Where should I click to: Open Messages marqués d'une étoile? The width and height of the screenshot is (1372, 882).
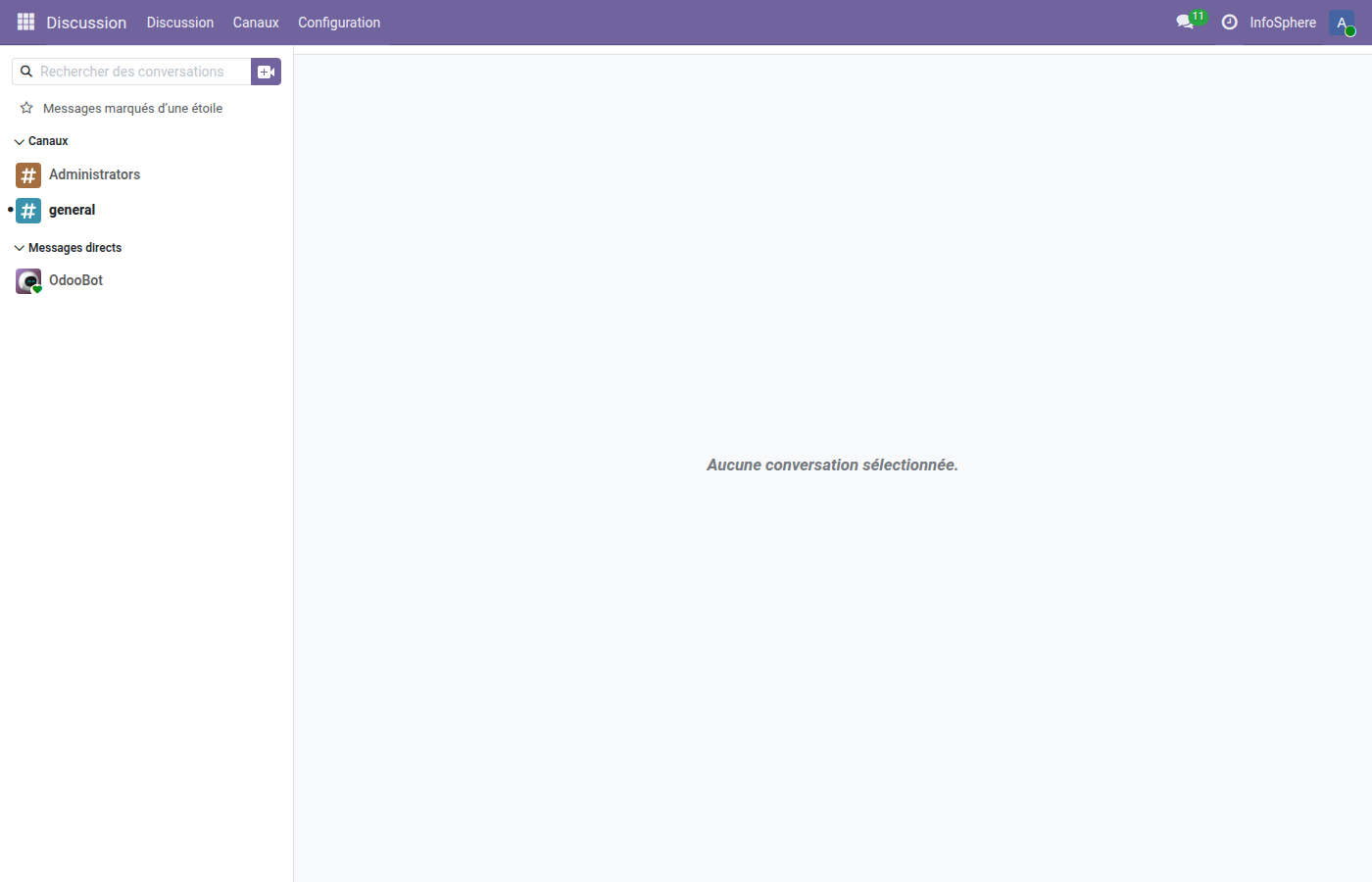[x=132, y=108]
